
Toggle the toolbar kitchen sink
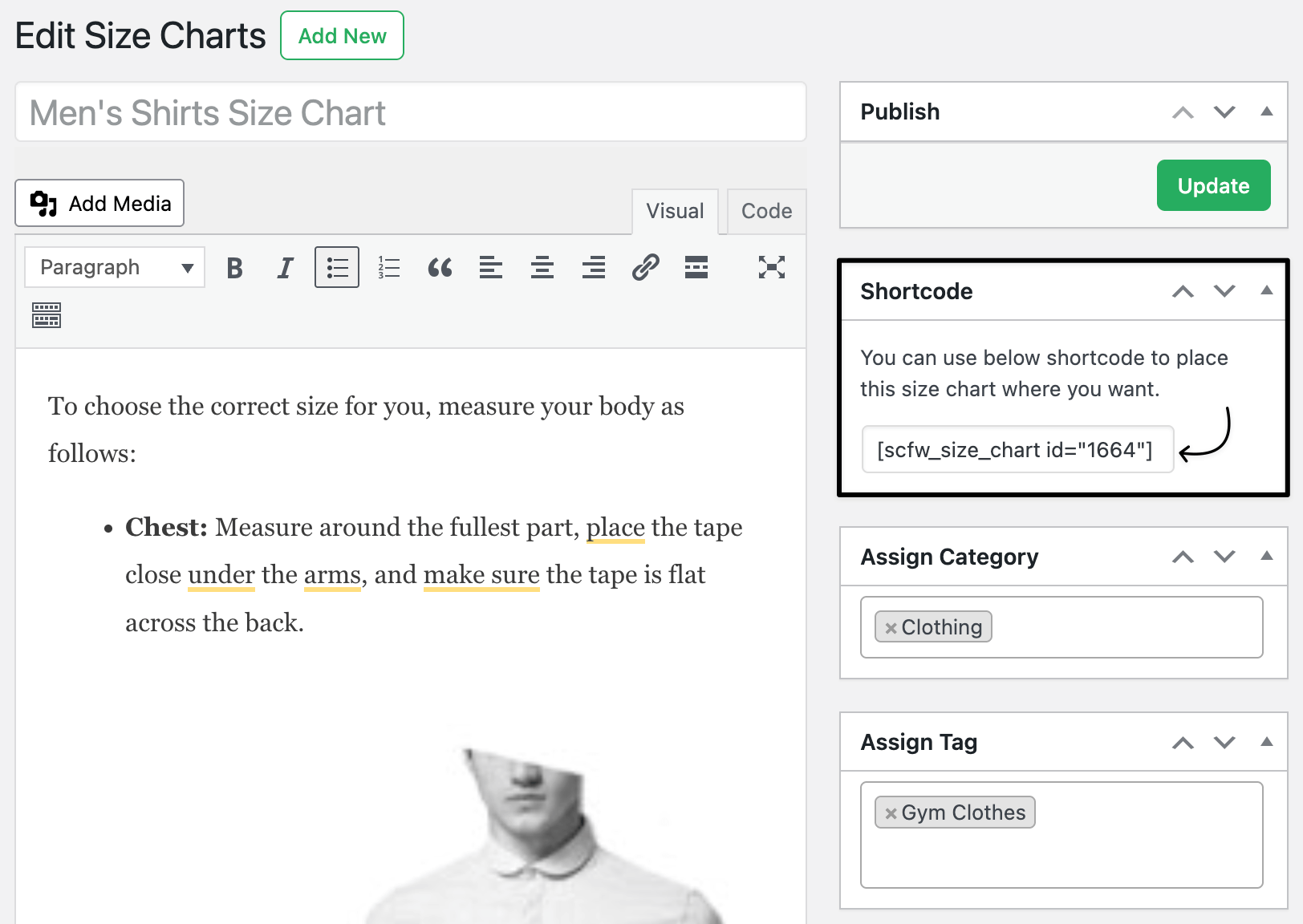(47, 315)
